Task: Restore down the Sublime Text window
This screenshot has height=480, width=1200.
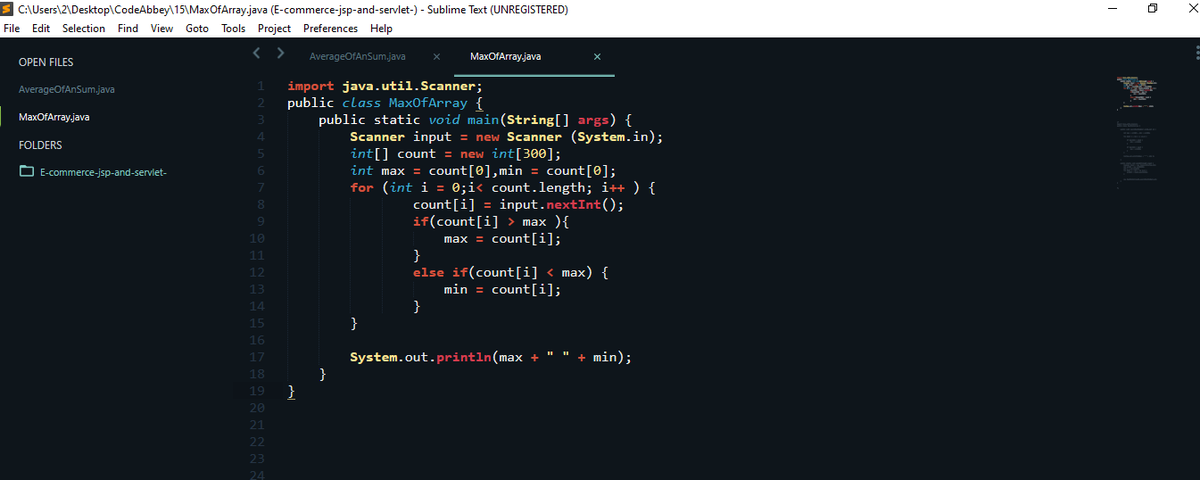Action: (x=1153, y=9)
